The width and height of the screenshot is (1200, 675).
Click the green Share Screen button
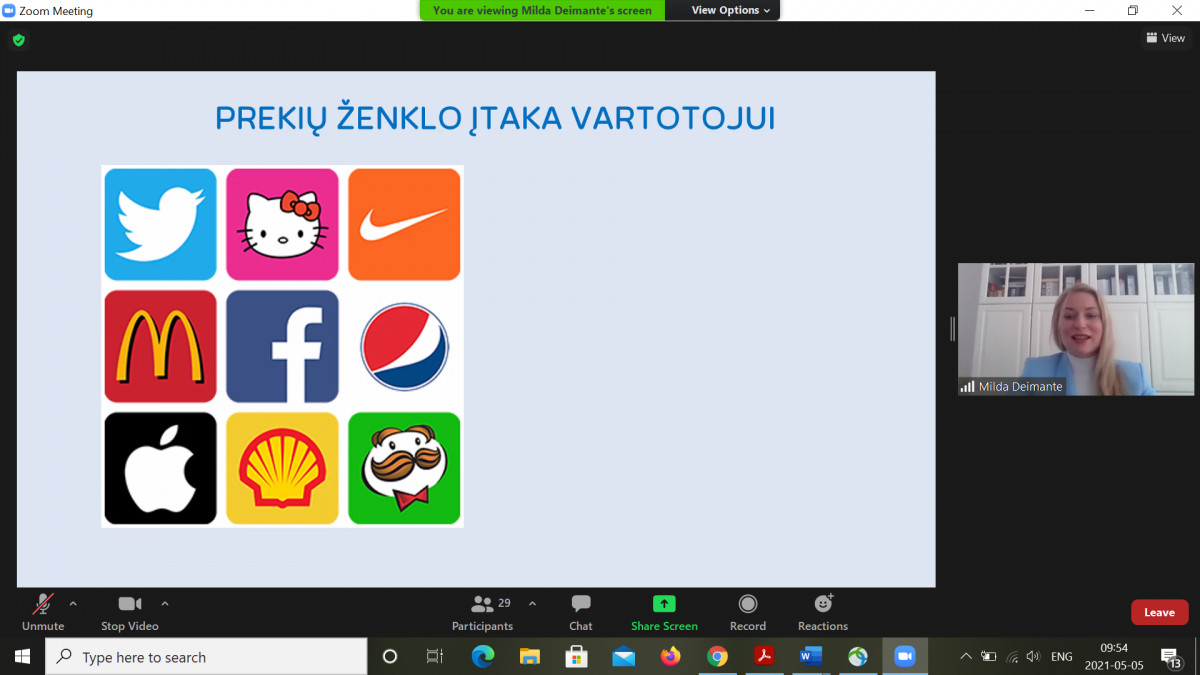click(664, 612)
